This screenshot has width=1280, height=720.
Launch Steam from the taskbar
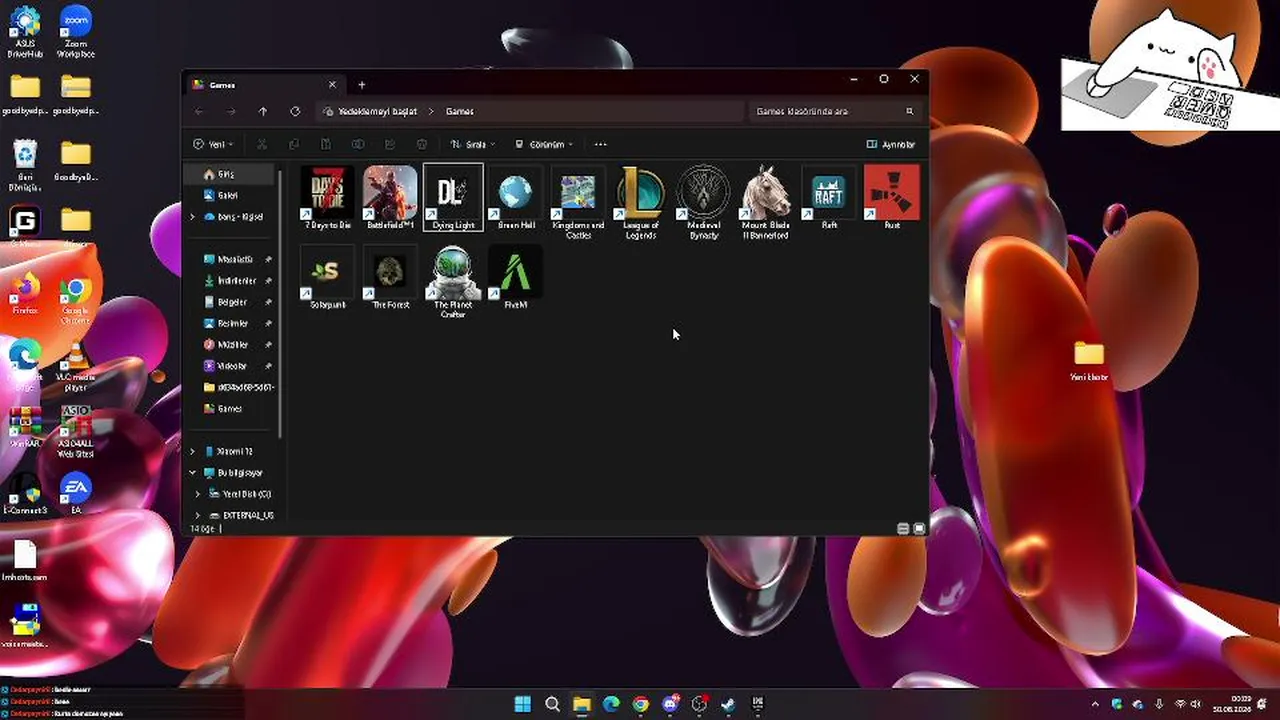pyautogui.click(x=728, y=704)
